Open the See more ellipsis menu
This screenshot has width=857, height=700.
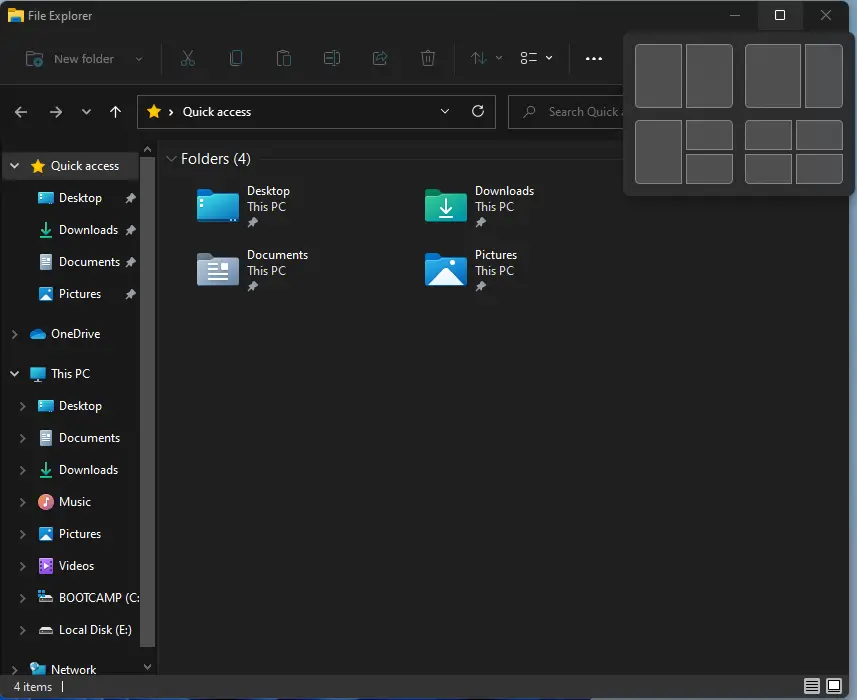click(x=594, y=58)
